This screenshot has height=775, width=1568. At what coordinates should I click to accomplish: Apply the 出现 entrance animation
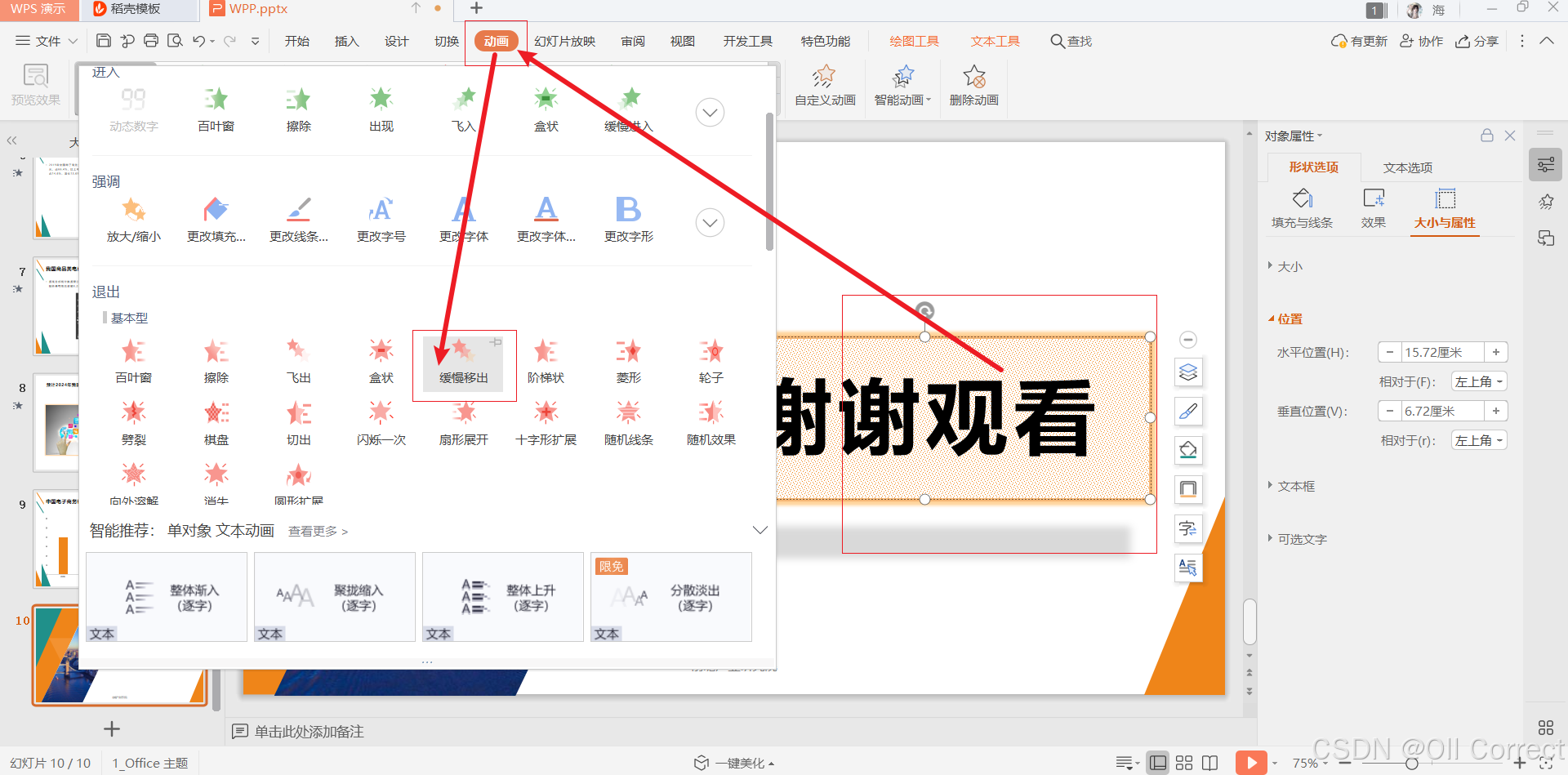point(381,109)
